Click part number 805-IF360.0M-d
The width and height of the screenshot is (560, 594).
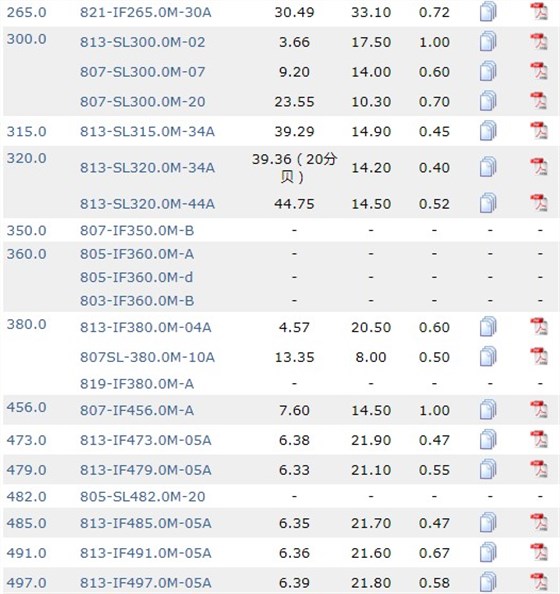(136, 277)
